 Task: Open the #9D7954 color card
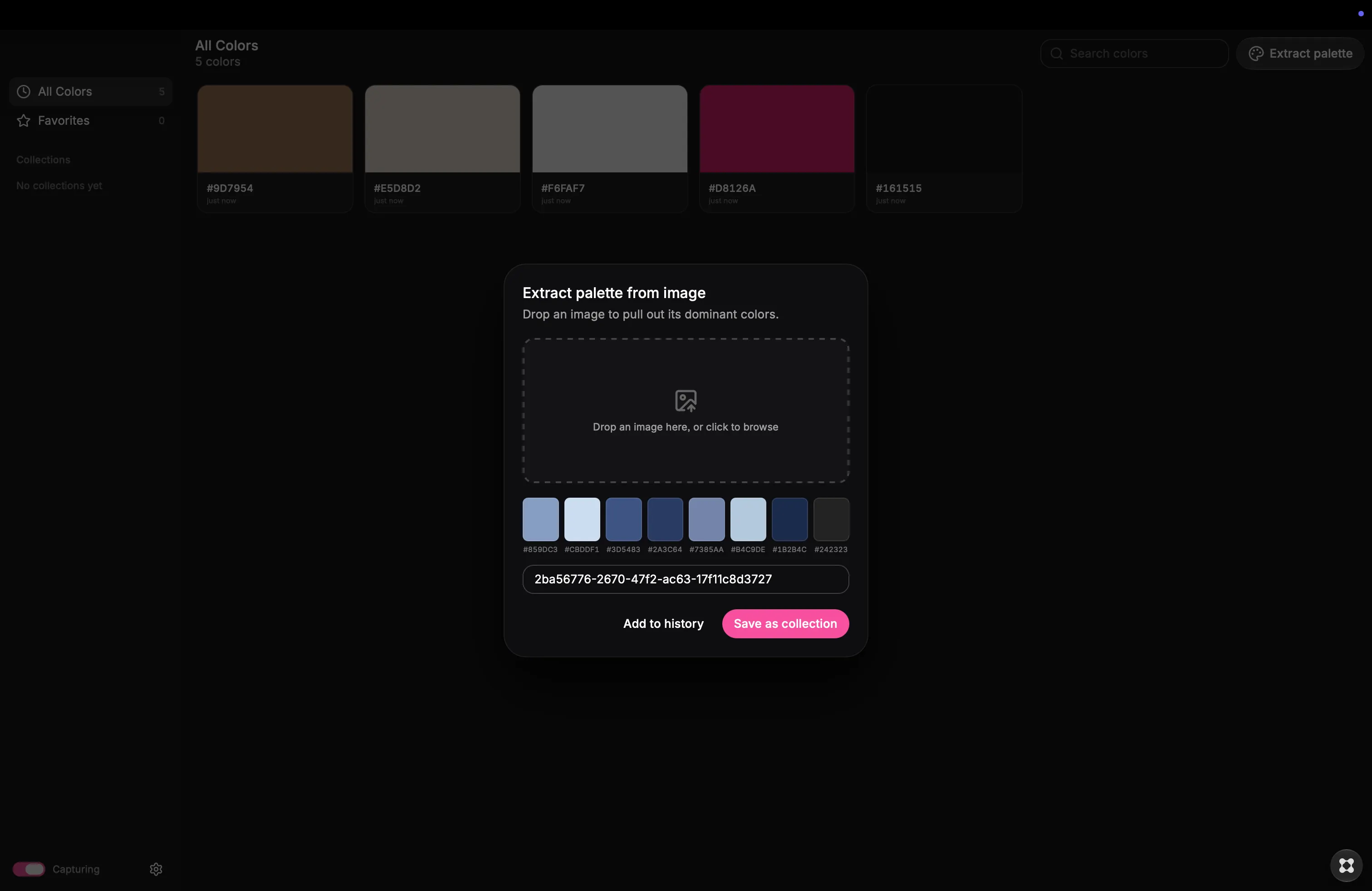pyautogui.click(x=275, y=149)
